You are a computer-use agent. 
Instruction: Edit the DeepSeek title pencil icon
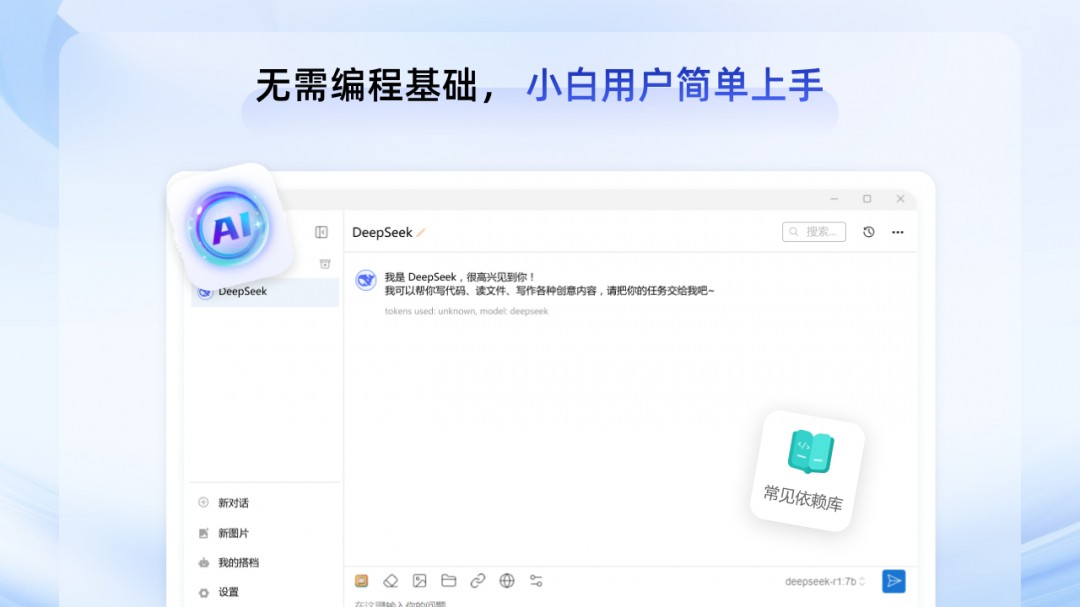coord(421,233)
